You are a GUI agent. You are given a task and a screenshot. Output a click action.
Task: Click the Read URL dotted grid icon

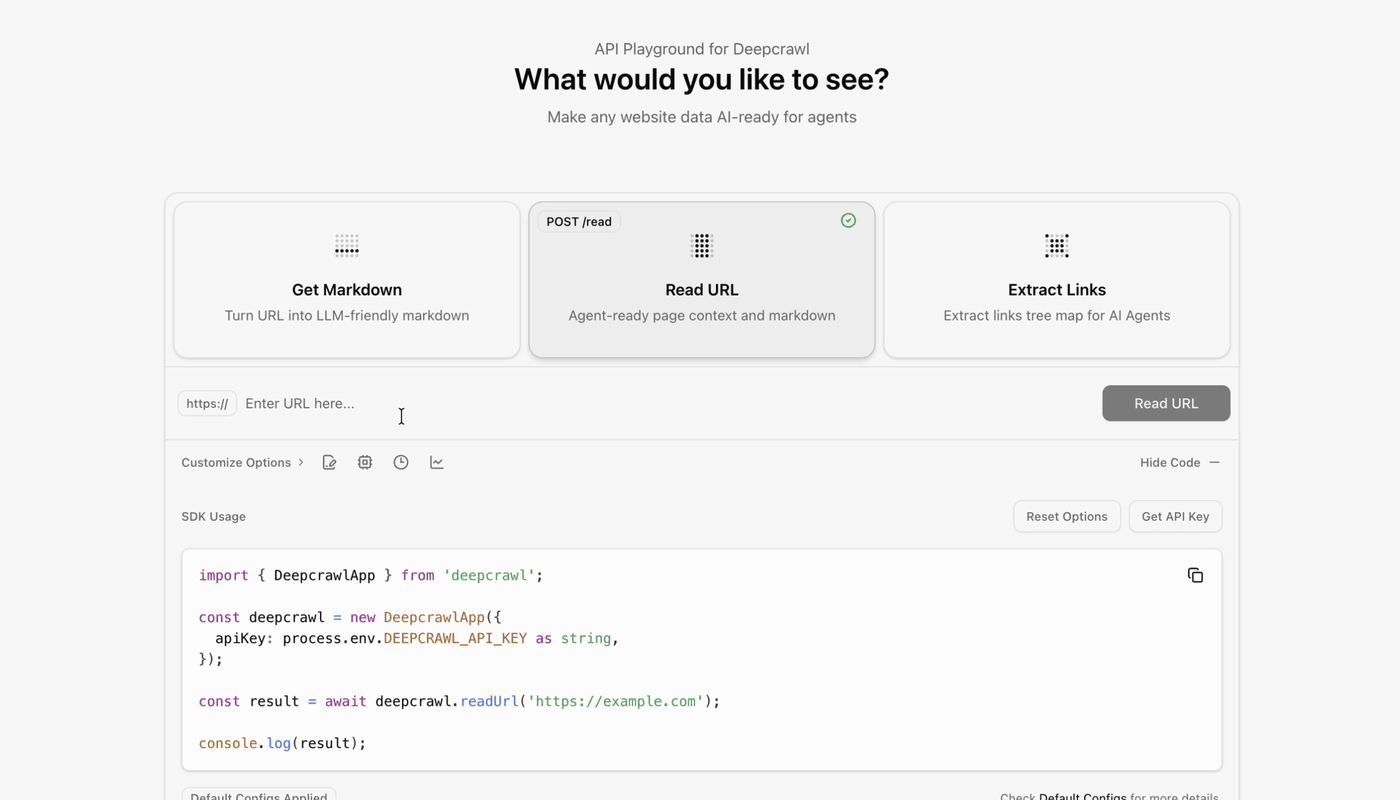702,245
